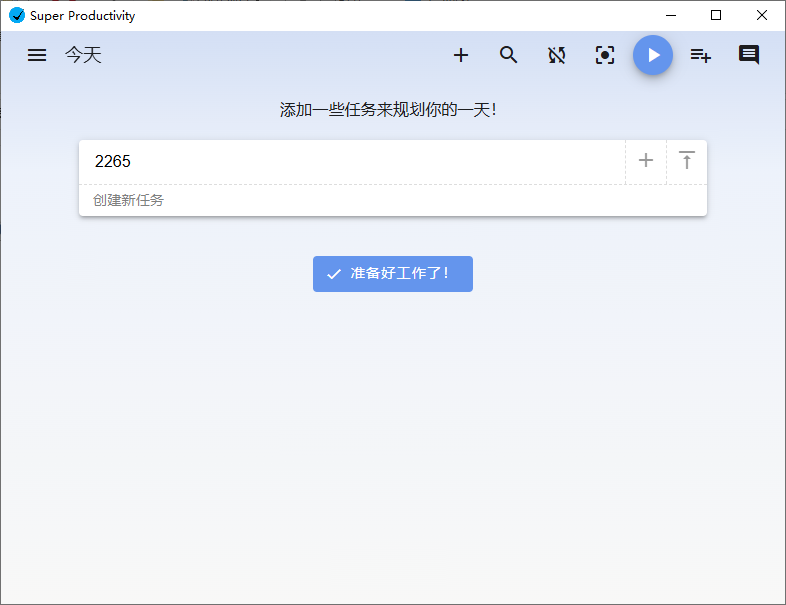The width and height of the screenshot is (786, 605).
Task: Open task search with the magnifier icon
Action: pyautogui.click(x=509, y=55)
